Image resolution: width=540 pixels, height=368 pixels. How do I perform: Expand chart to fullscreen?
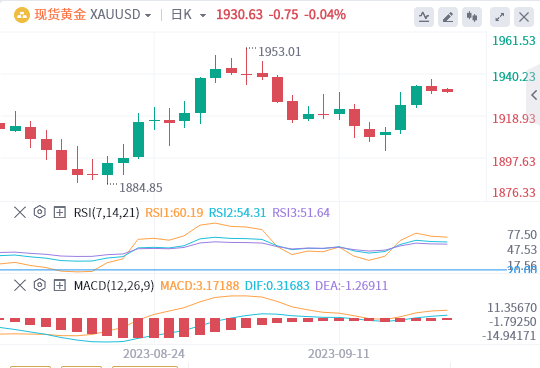pyautogui.click(x=500, y=17)
